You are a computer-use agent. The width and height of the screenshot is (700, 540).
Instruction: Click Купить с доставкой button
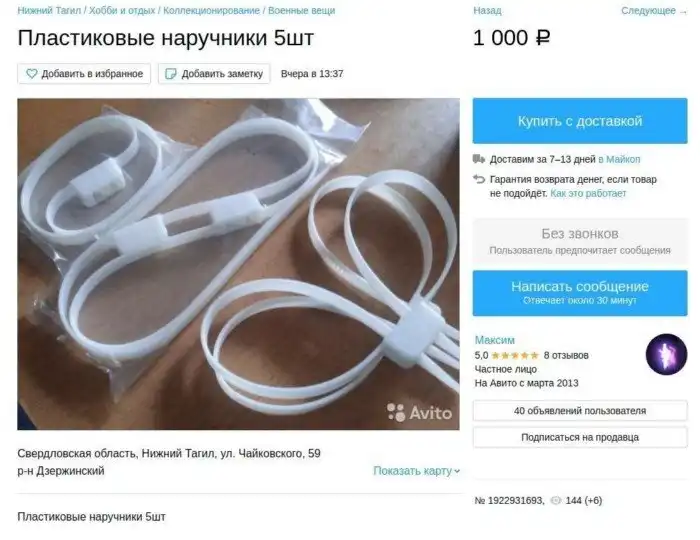[x=580, y=121]
